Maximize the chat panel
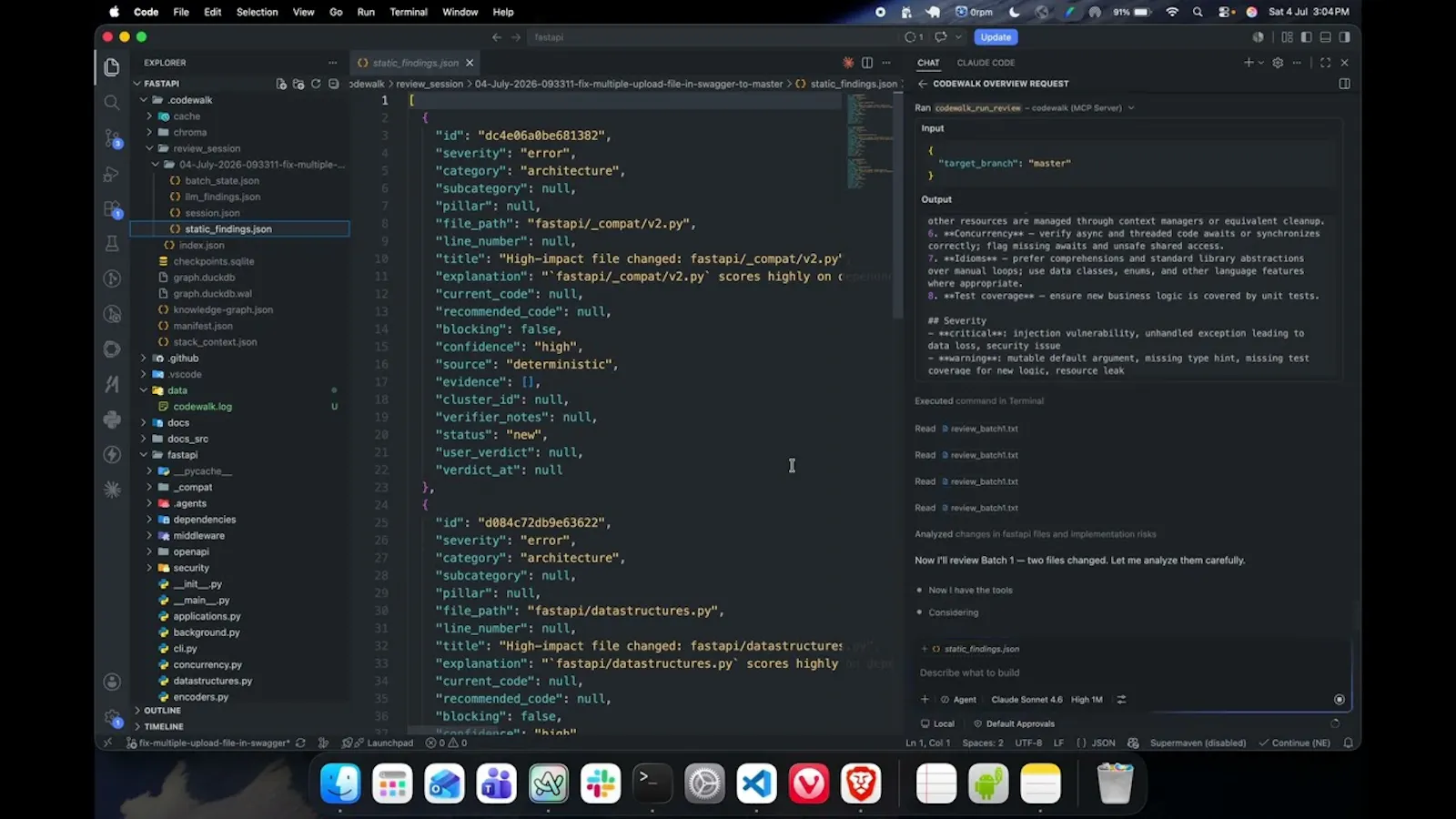Image resolution: width=1456 pixels, height=819 pixels. click(x=1325, y=63)
